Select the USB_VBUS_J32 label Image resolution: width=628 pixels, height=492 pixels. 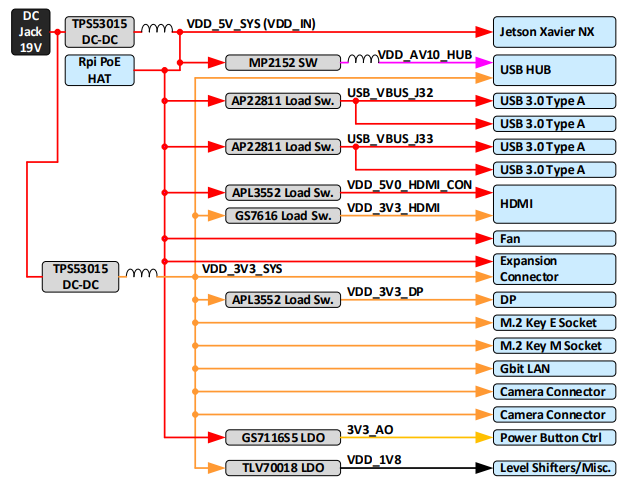click(390, 93)
